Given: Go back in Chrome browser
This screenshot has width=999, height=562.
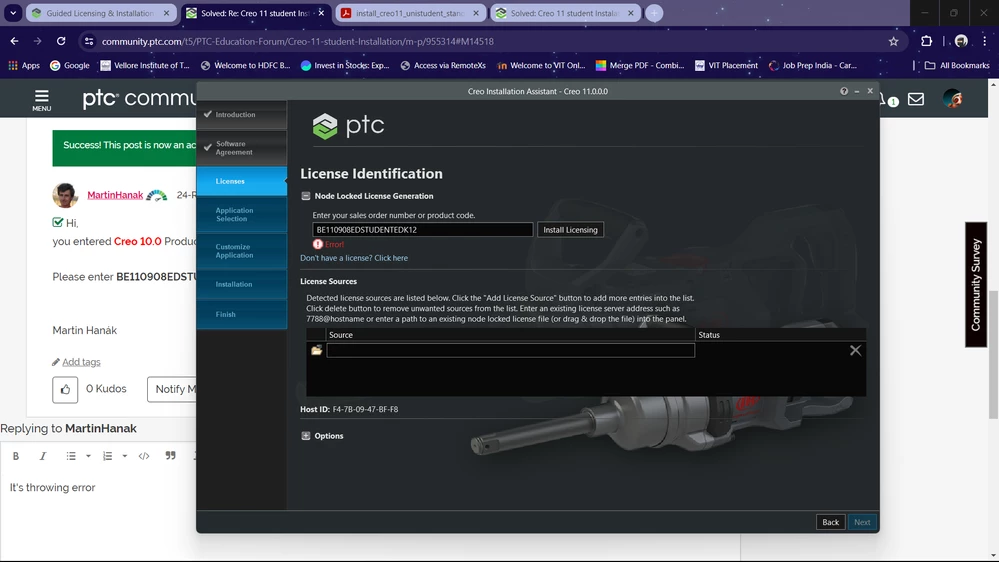Looking at the screenshot, I should (x=15, y=41).
